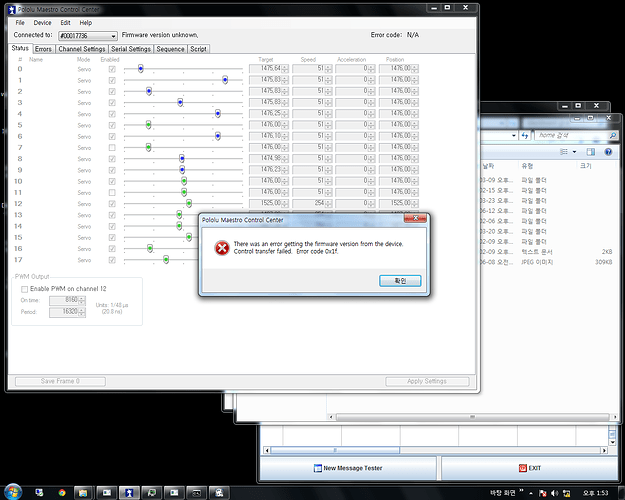This screenshot has width=625, height=500.
Task: Click the New Message Tester button
Action: 346,467
